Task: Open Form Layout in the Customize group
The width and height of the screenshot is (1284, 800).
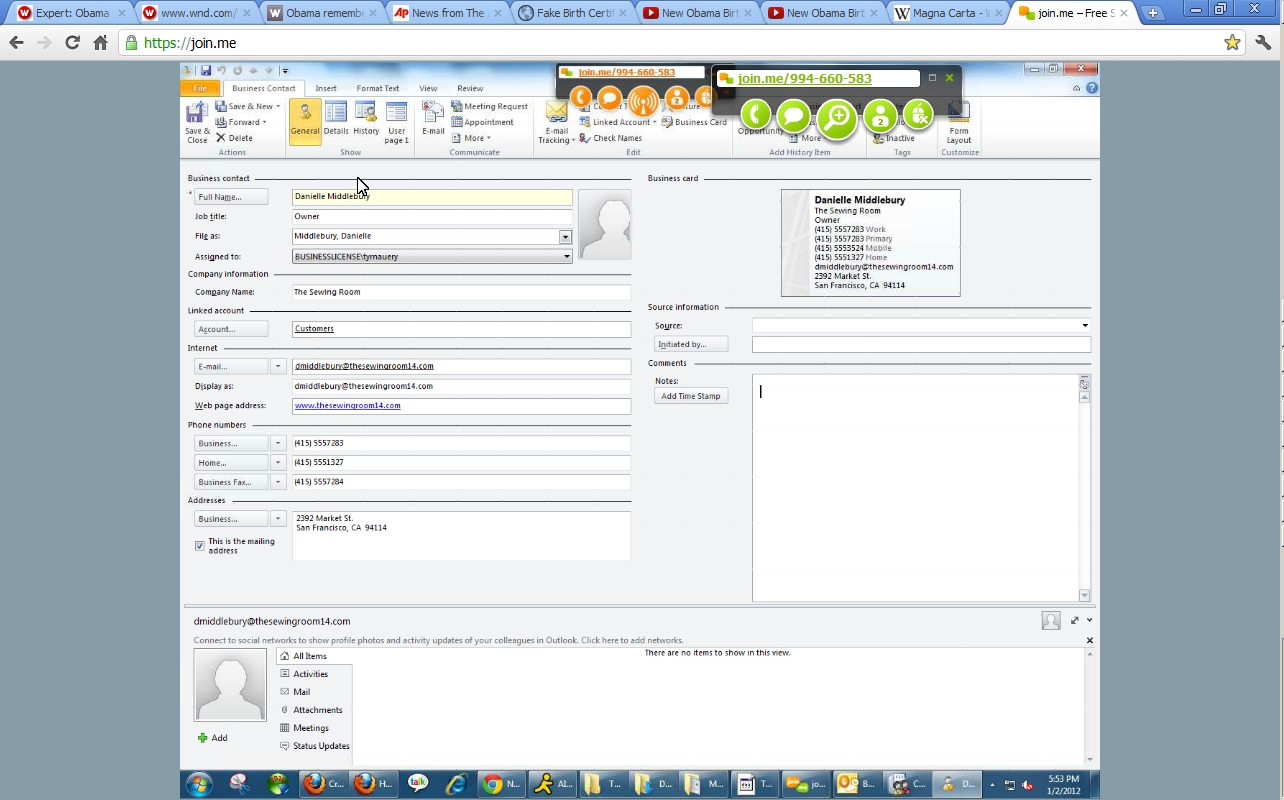Action: (x=959, y=124)
